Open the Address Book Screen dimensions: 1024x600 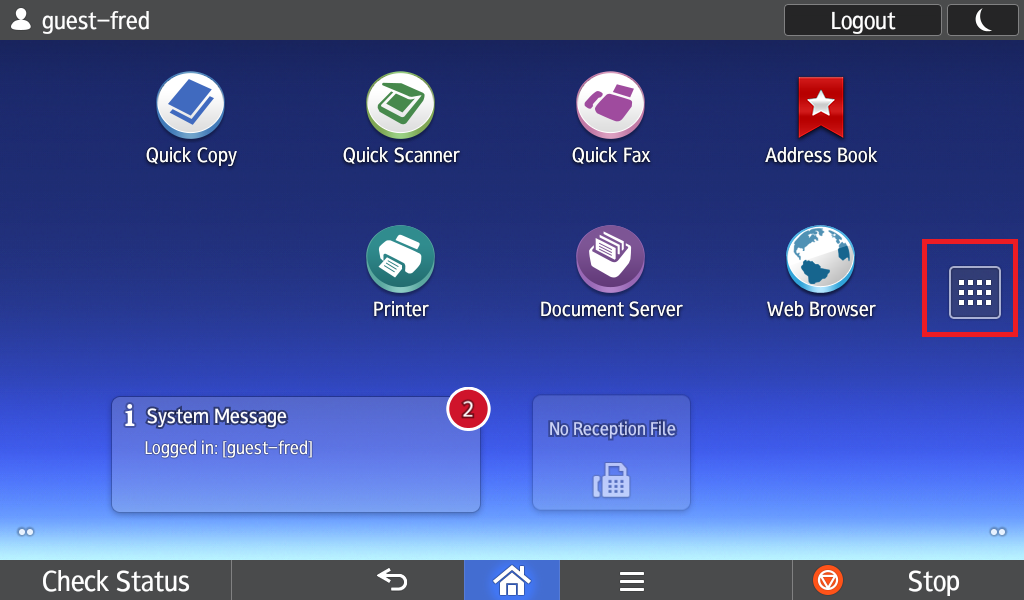820,108
